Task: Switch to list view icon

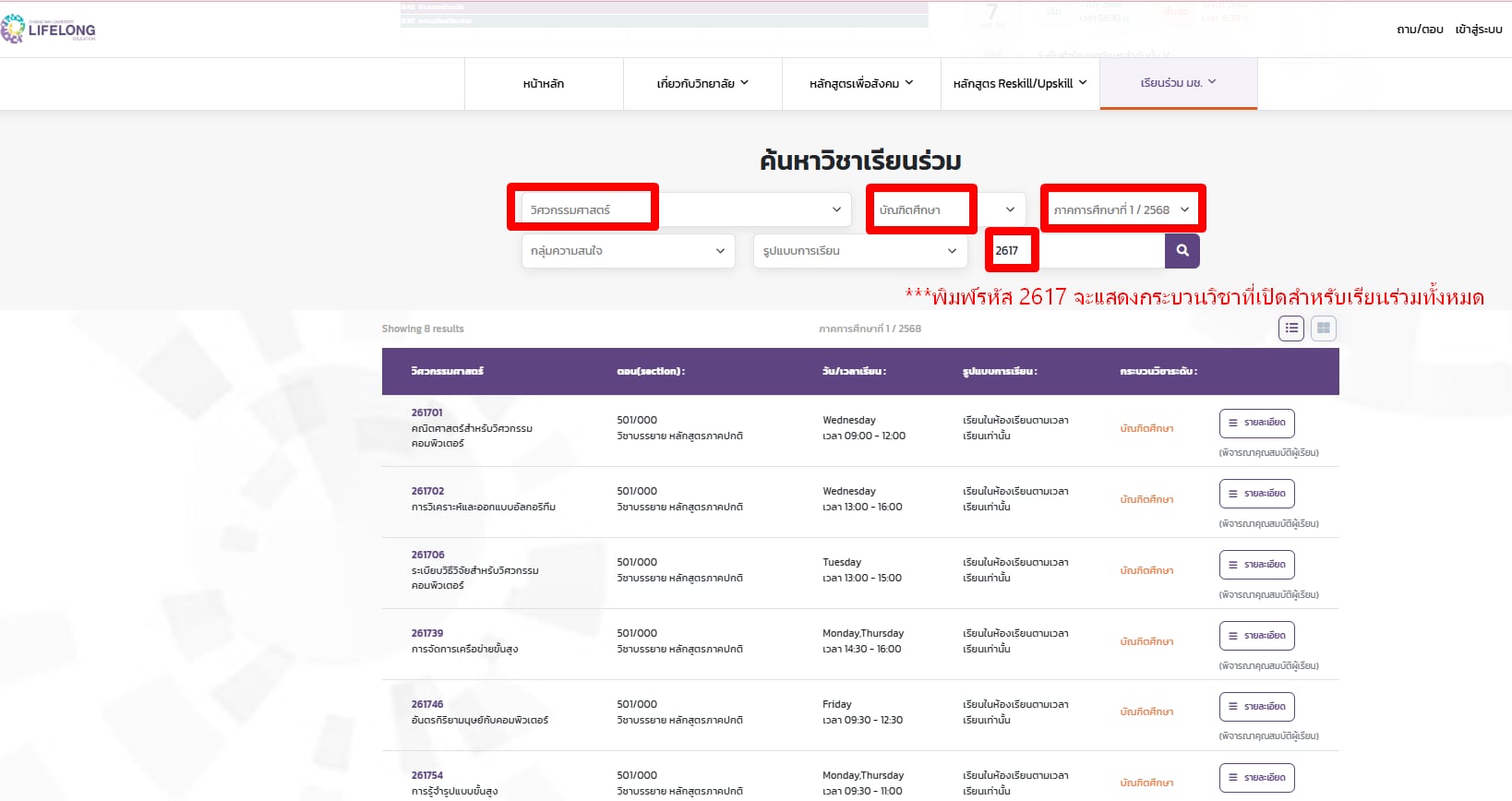Action: (x=1291, y=328)
